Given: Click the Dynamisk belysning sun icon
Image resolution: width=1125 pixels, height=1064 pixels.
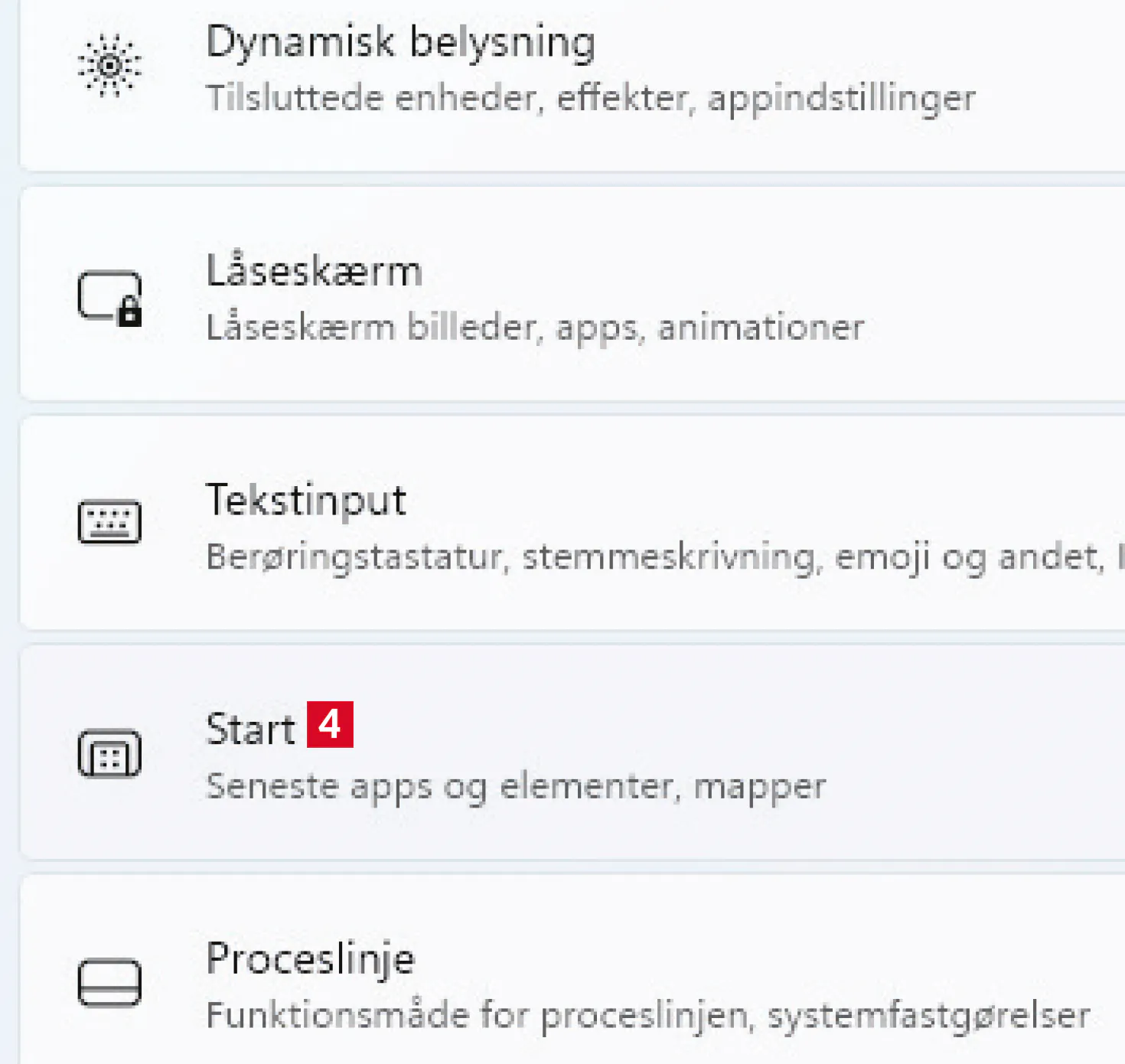Looking at the screenshot, I should tap(109, 66).
